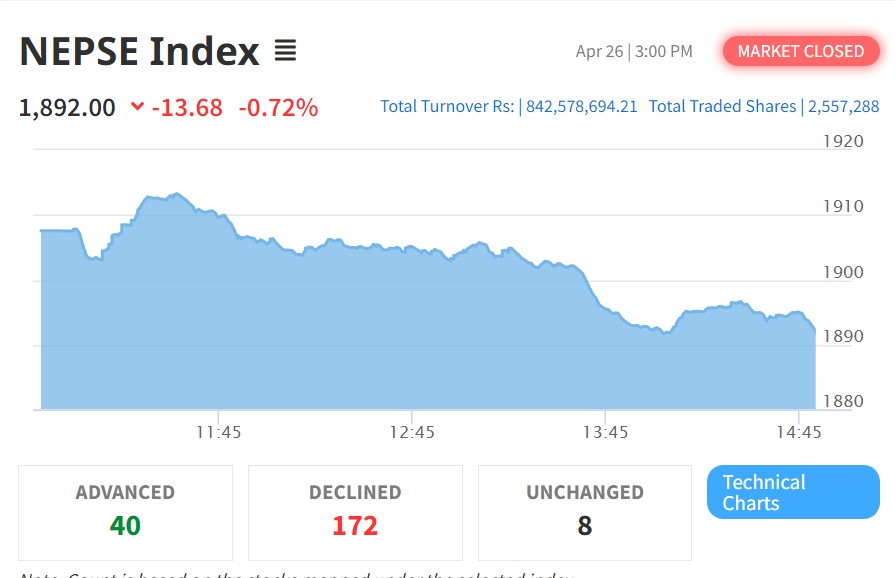The width and height of the screenshot is (895, 578).
Task: Click the Apr 26 3:00 PM timestamp
Action: tap(634, 51)
